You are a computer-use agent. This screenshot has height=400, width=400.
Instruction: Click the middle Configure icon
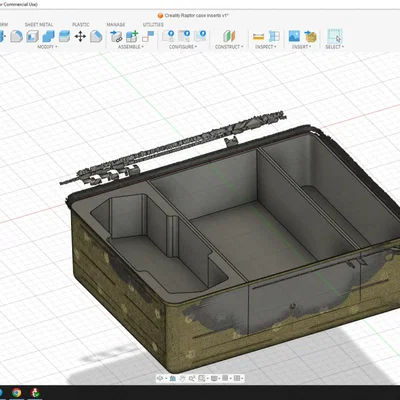[x=184, y=36]
